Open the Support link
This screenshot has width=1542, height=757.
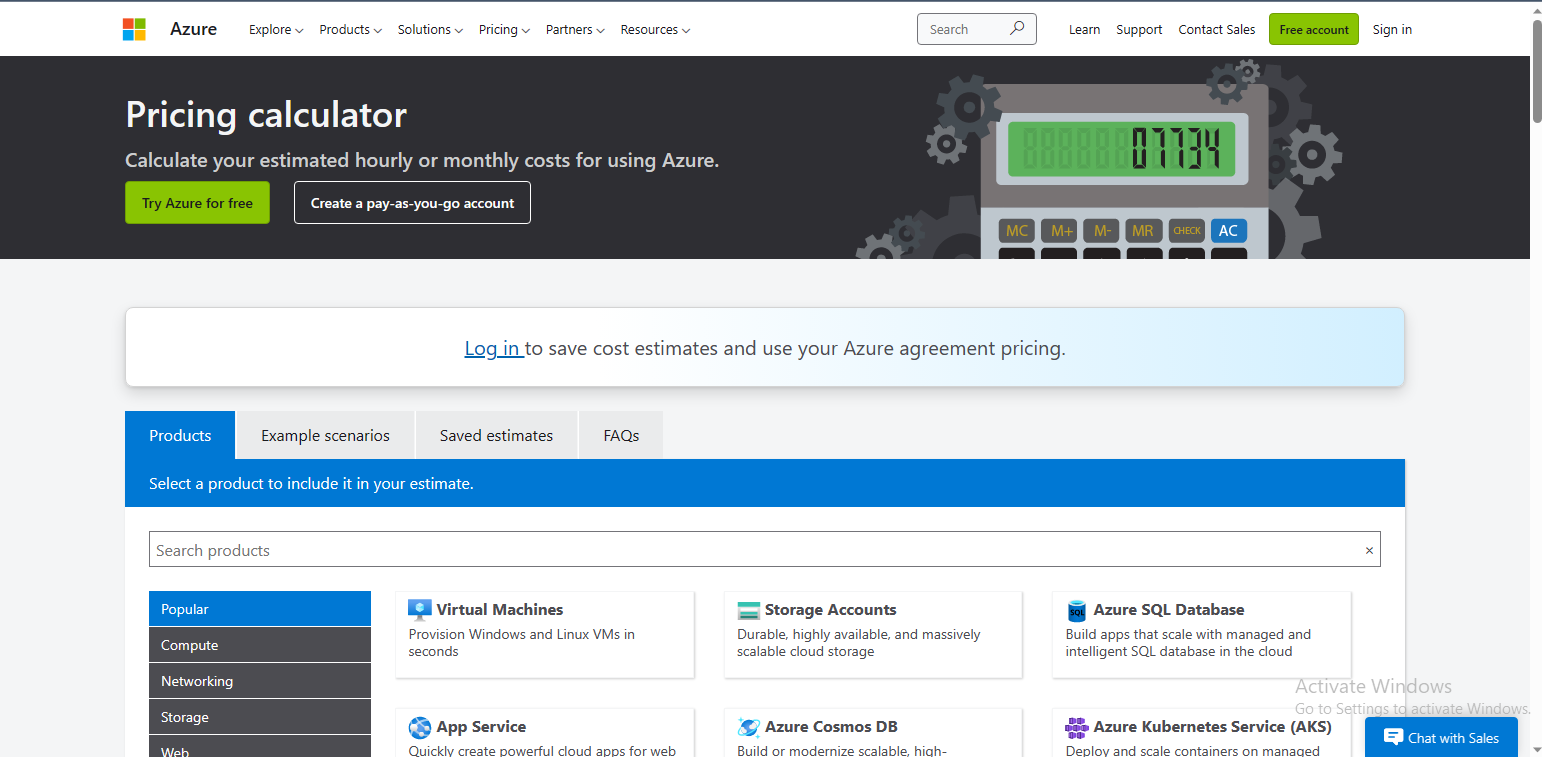pyautogui.click(x=1139, y=29)
